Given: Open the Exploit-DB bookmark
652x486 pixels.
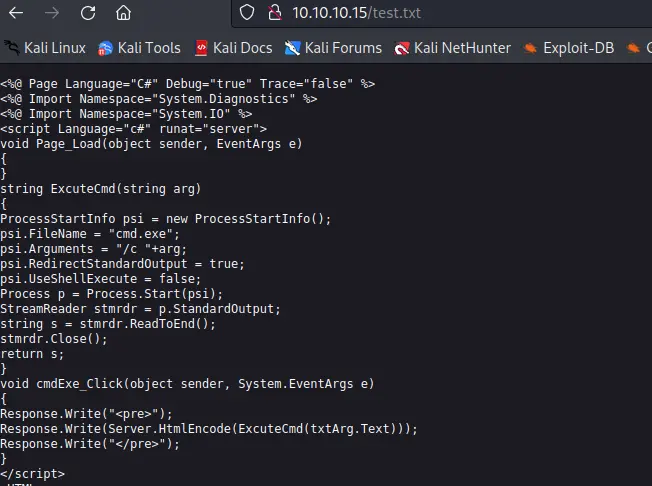Looking at the screenshot, I should [x=568, y=48].
